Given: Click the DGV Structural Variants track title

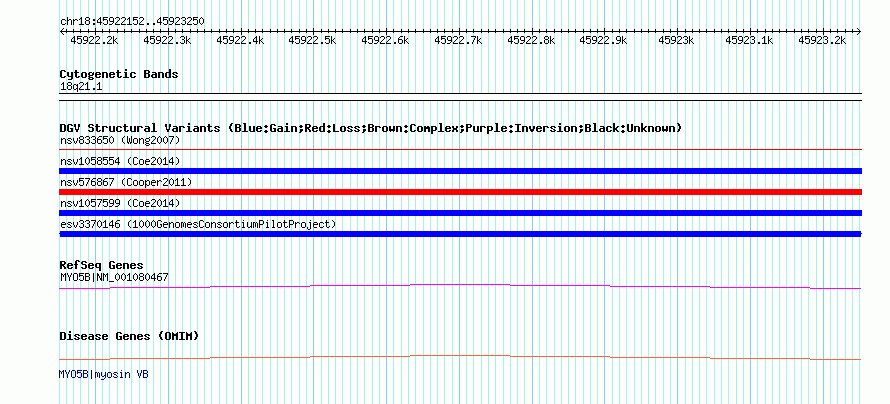Looking at the screenshot, I should coord(371,128).
